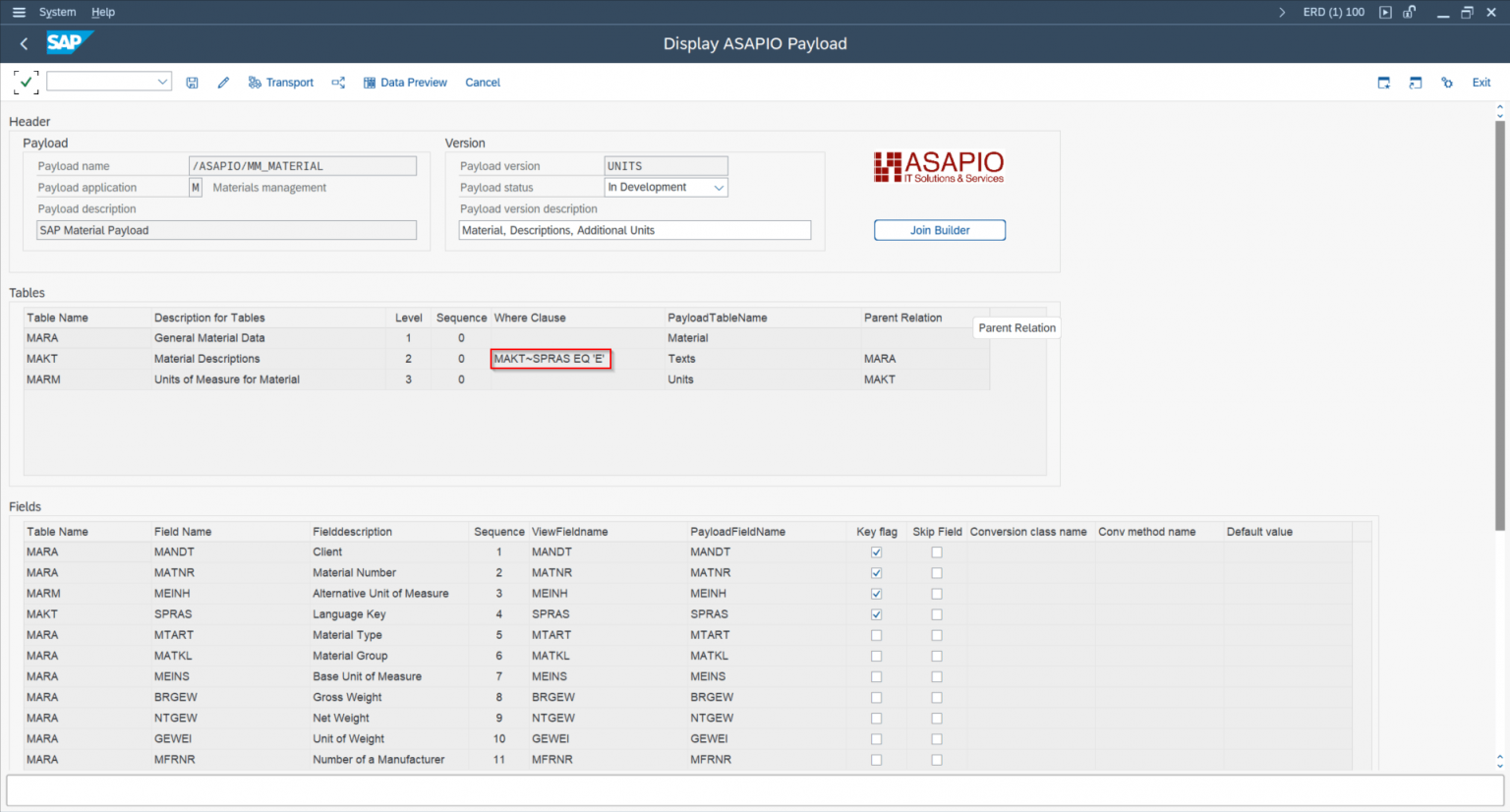Viewport: 1510px width, 812px height.
Task: Open the System menu
Action: tap(57, 12)
